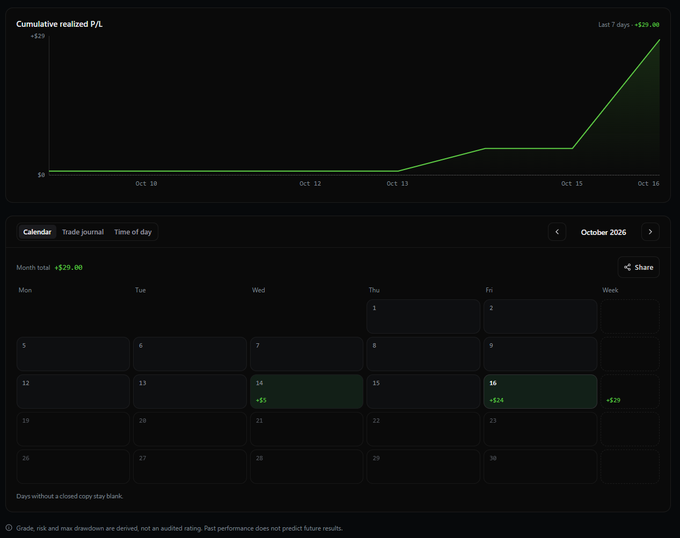Click the Thu column header
Viewport: 680px width, 538px height.
(x=374, y=290)
